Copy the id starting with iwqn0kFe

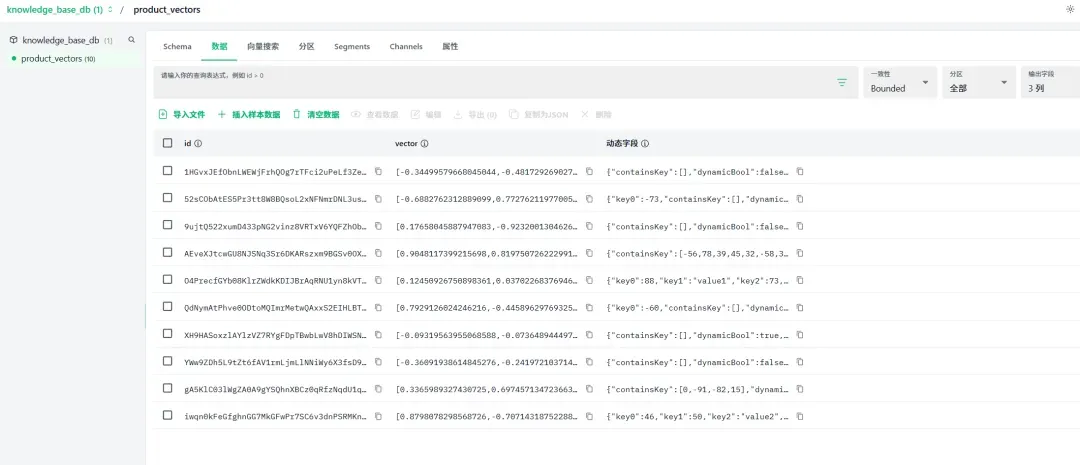378,415
